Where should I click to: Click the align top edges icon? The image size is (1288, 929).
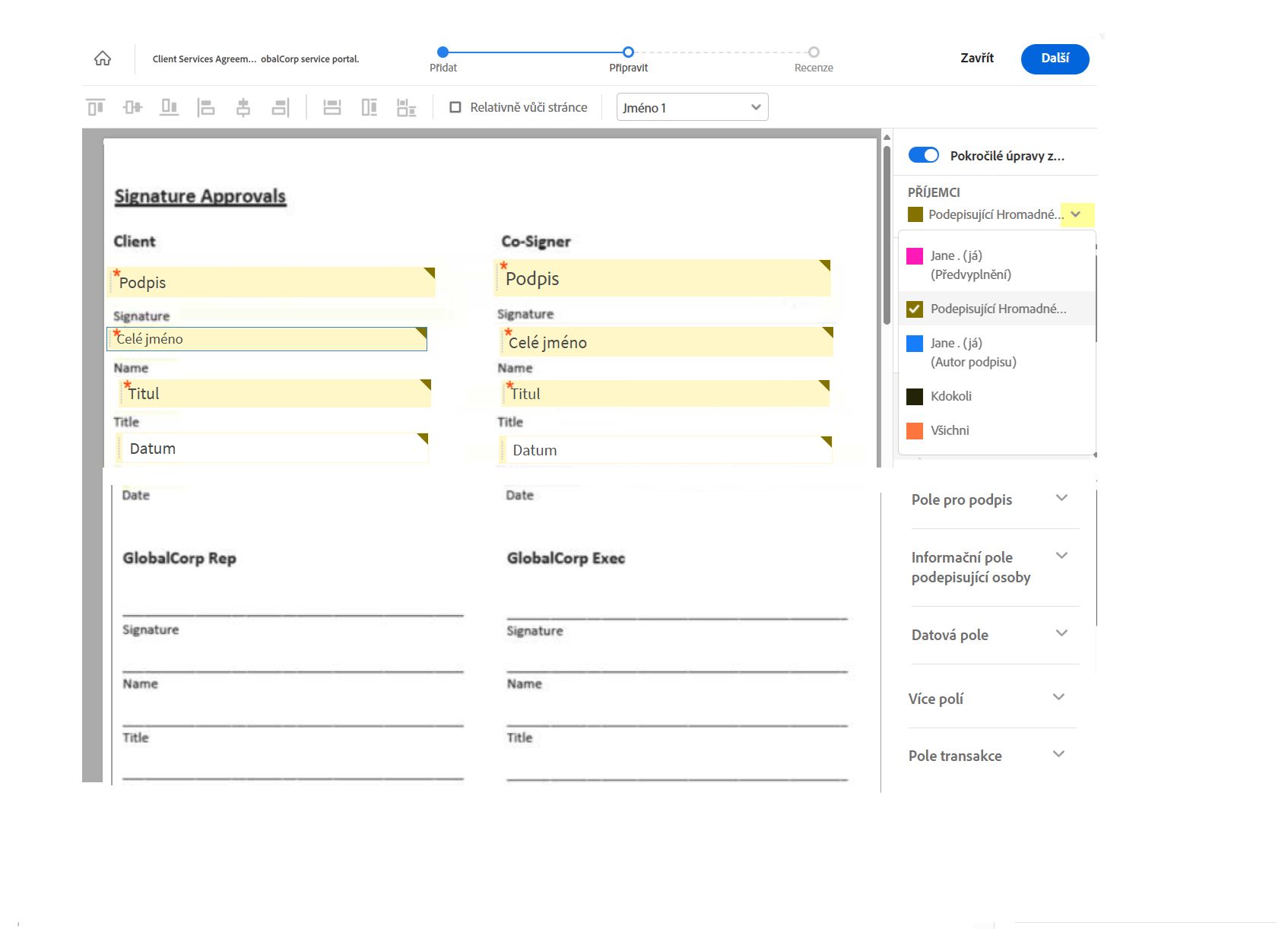[96, 108]
